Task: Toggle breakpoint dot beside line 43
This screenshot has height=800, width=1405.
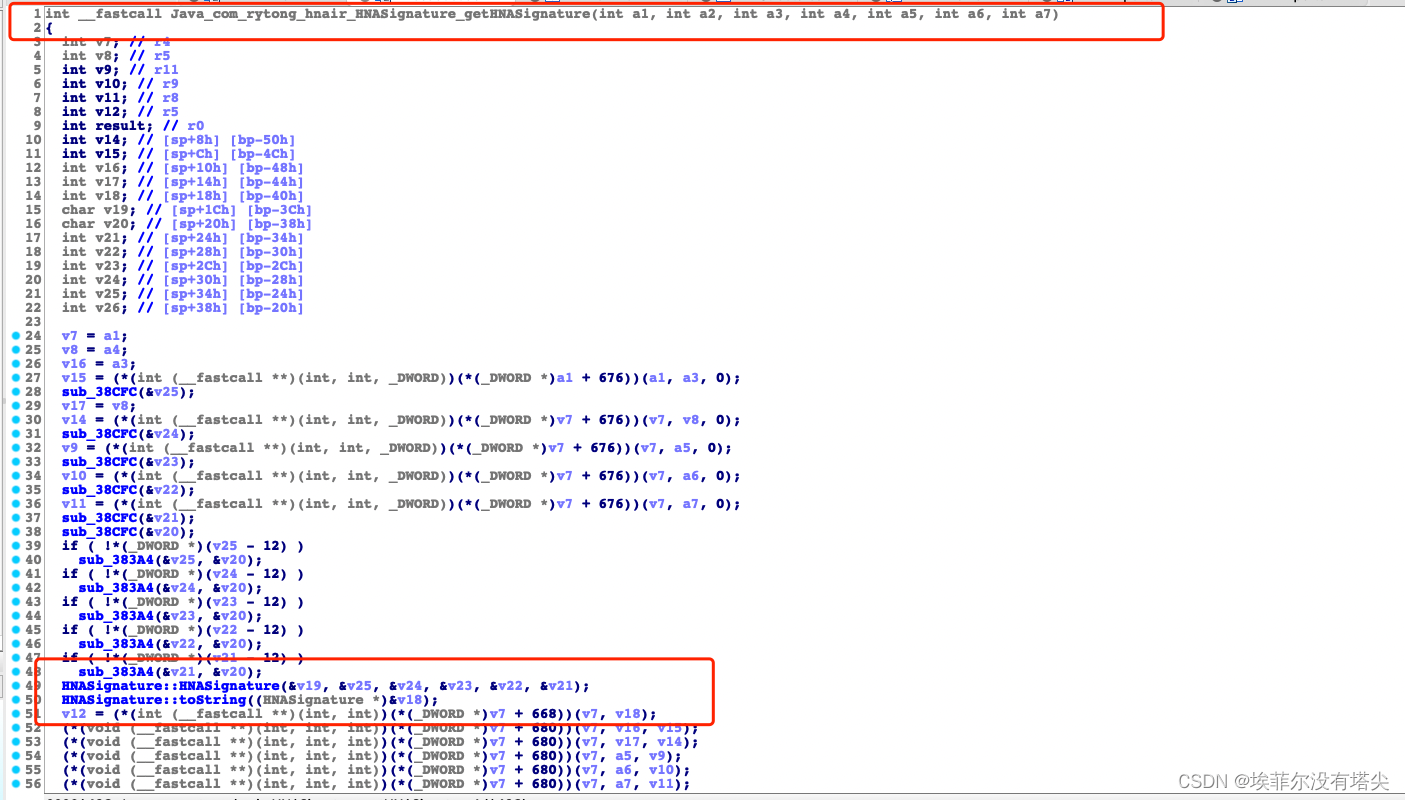Action: (x=15, y=602)
